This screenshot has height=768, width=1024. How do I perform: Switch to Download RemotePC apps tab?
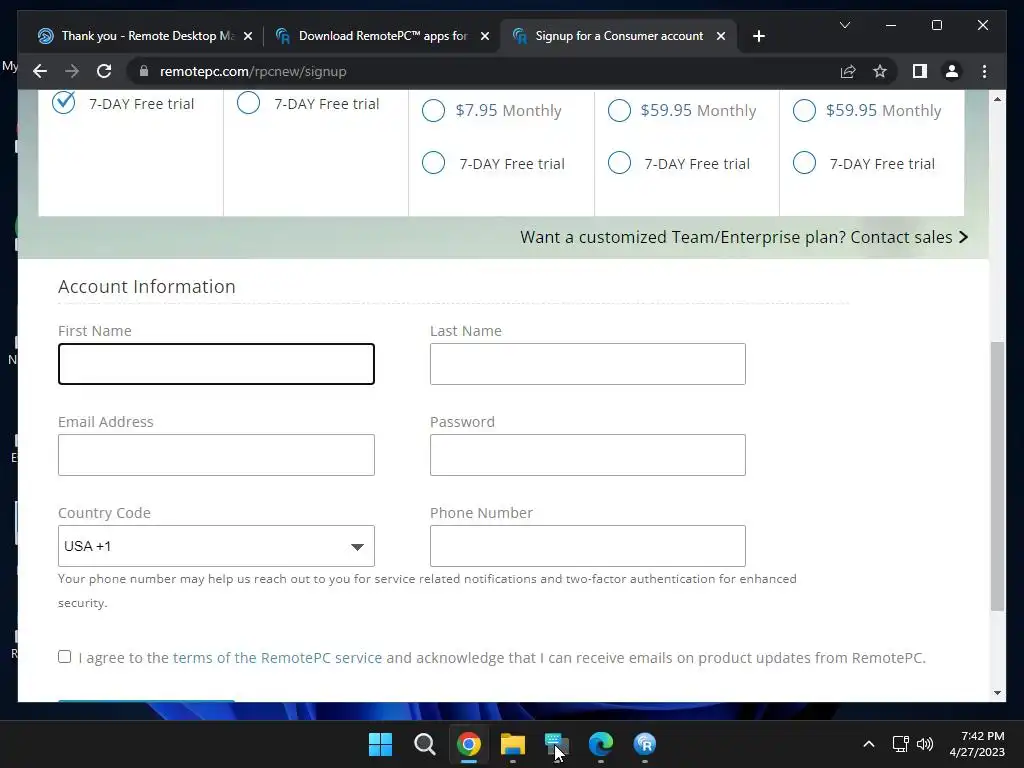(381, 36)
